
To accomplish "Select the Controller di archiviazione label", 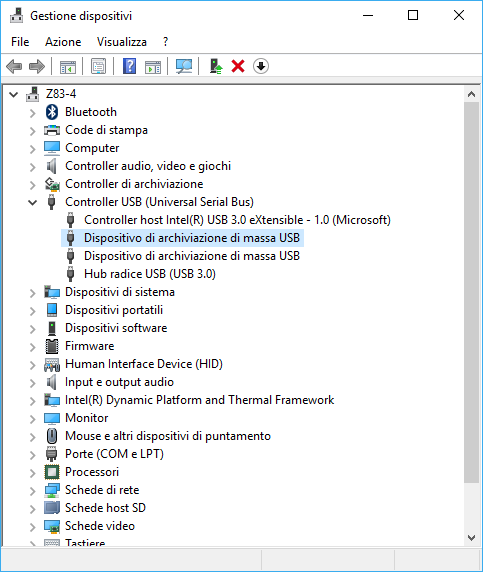I will point(134,184).
